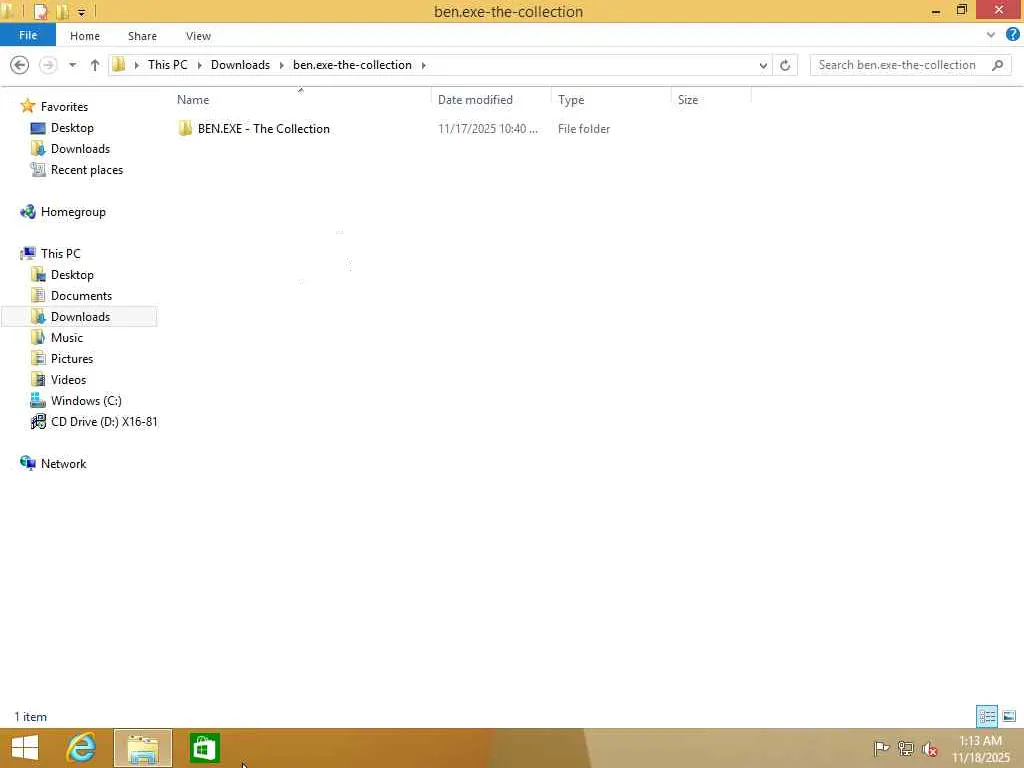Viewport: 1024px width, 768px height.
Task: Open the Windows (C:) drive
Action: click(x=86, y=400)
